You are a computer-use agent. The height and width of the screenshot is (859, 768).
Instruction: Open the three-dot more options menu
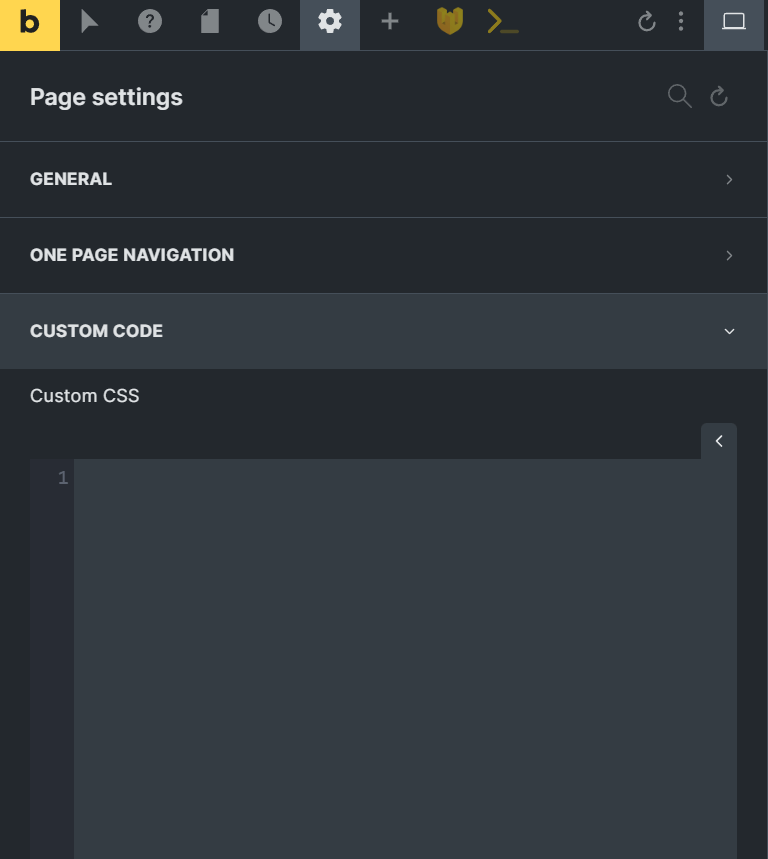click(681, 21)
